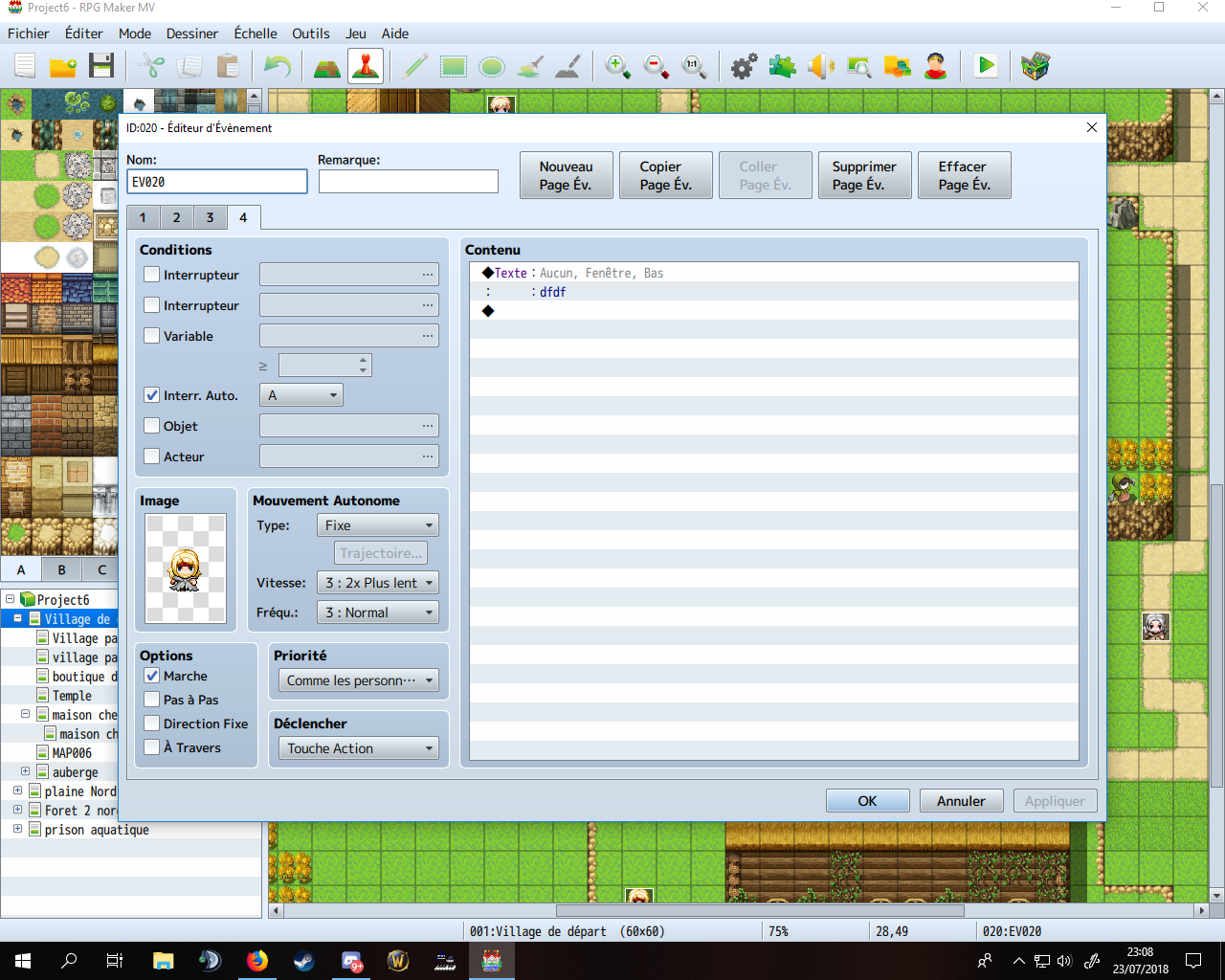1225x980 pixels.
Task: Expand the Type Fixe dropdown
Action: point(378,525)
